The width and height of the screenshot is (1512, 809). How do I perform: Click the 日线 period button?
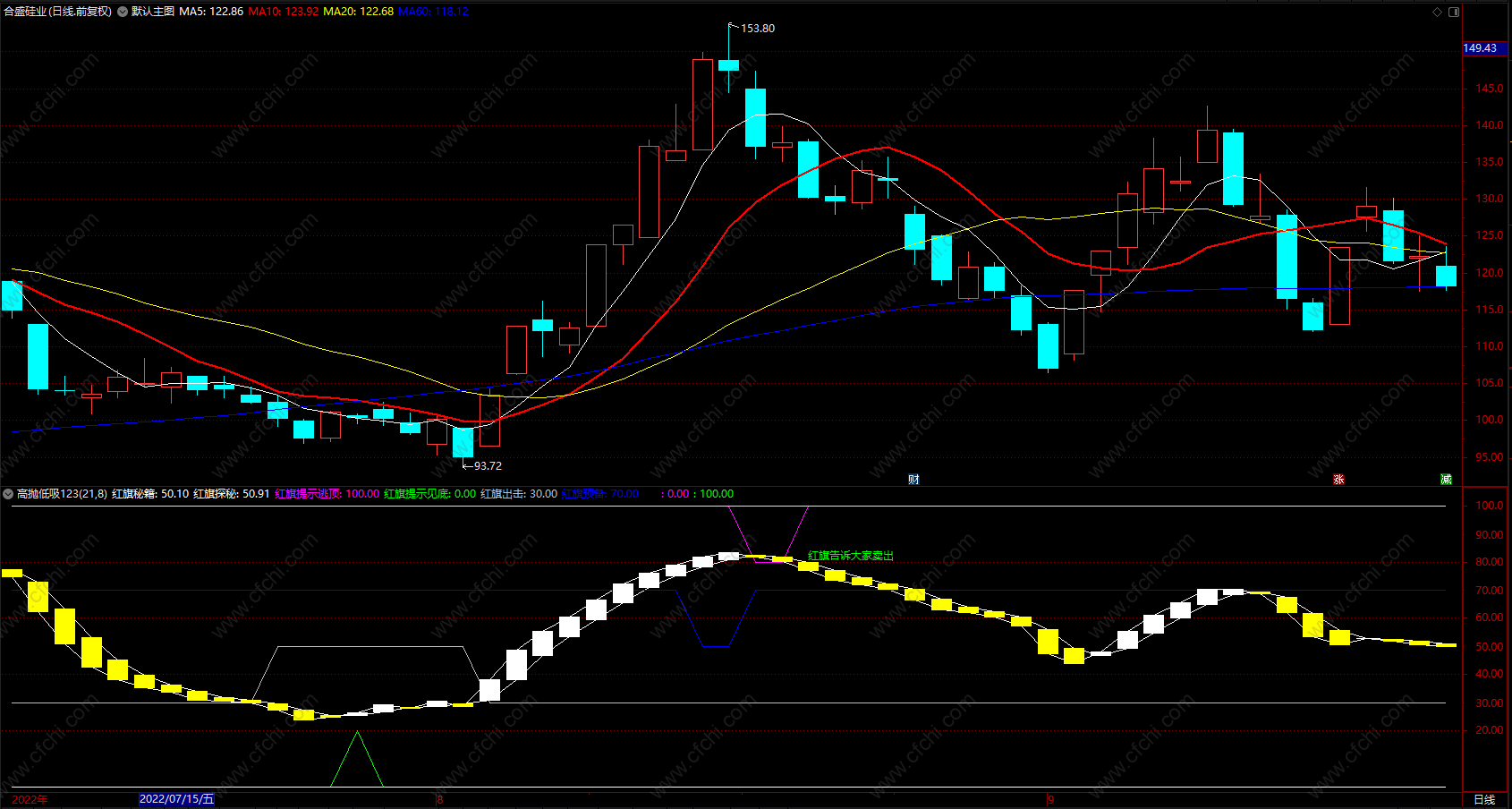click(1484, 799)
